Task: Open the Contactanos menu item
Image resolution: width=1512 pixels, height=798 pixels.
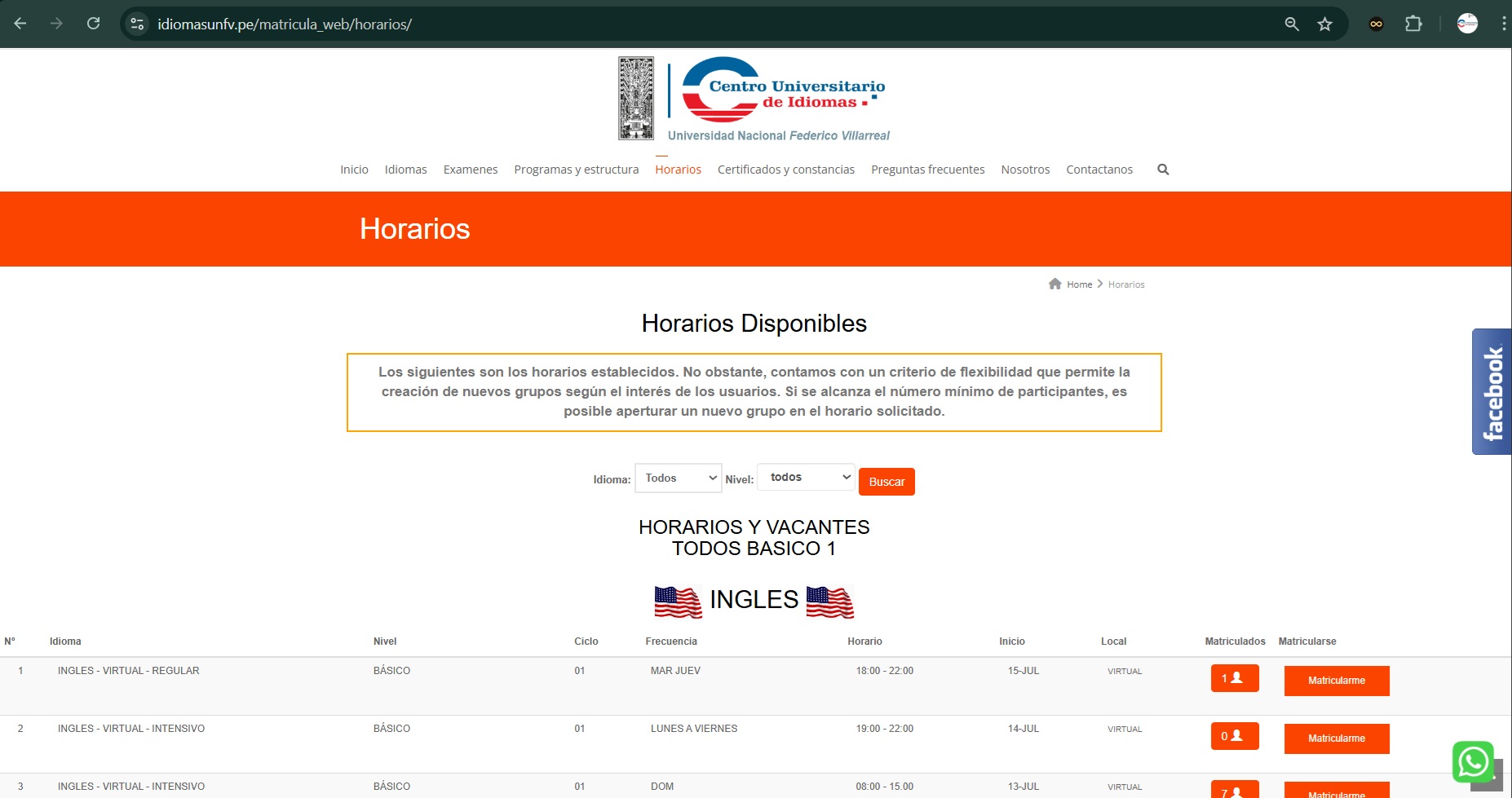Action: coord(1099,169)
